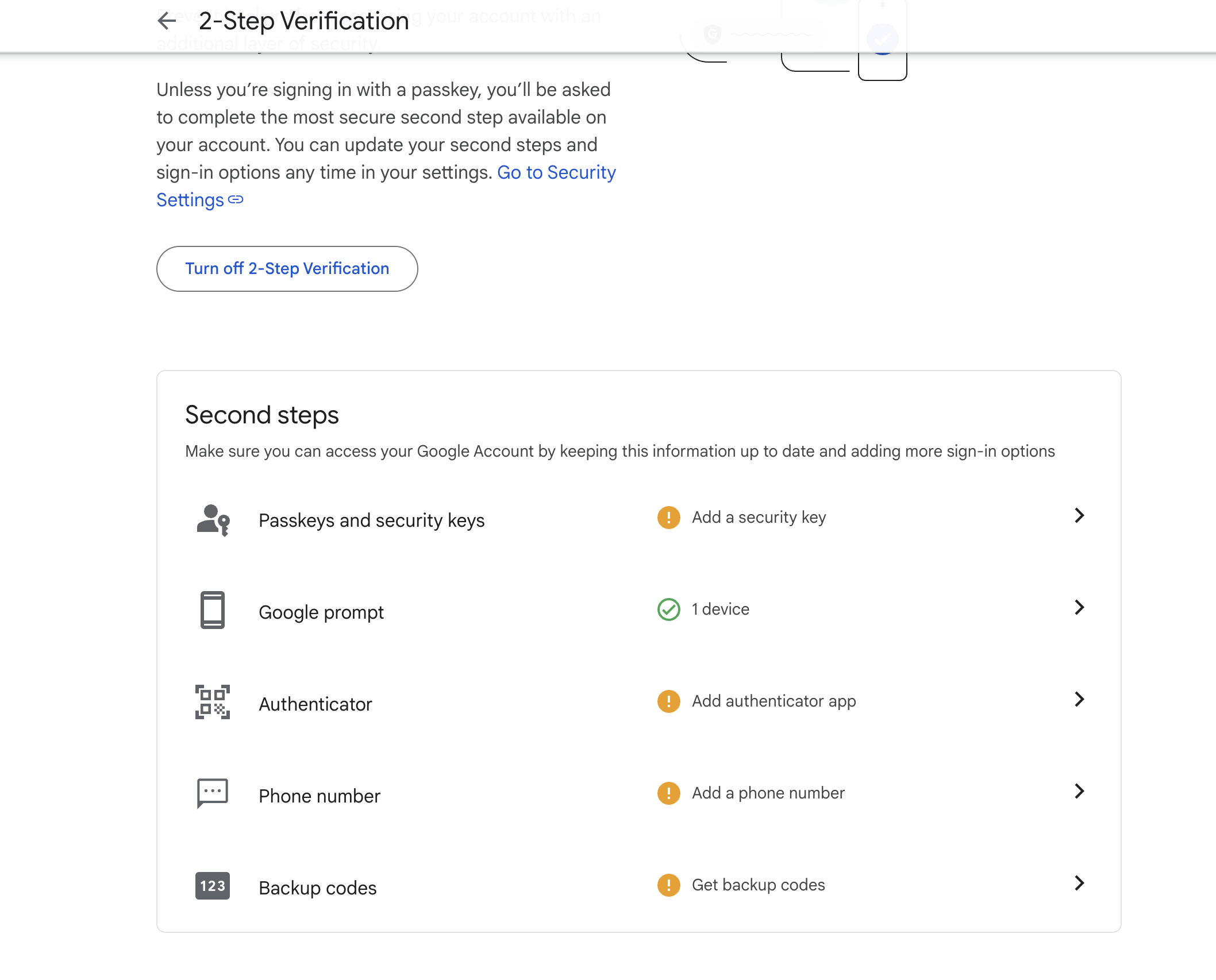Select Add a phone number
Screen dimensions: 1216x980
[x=768, y=793]
